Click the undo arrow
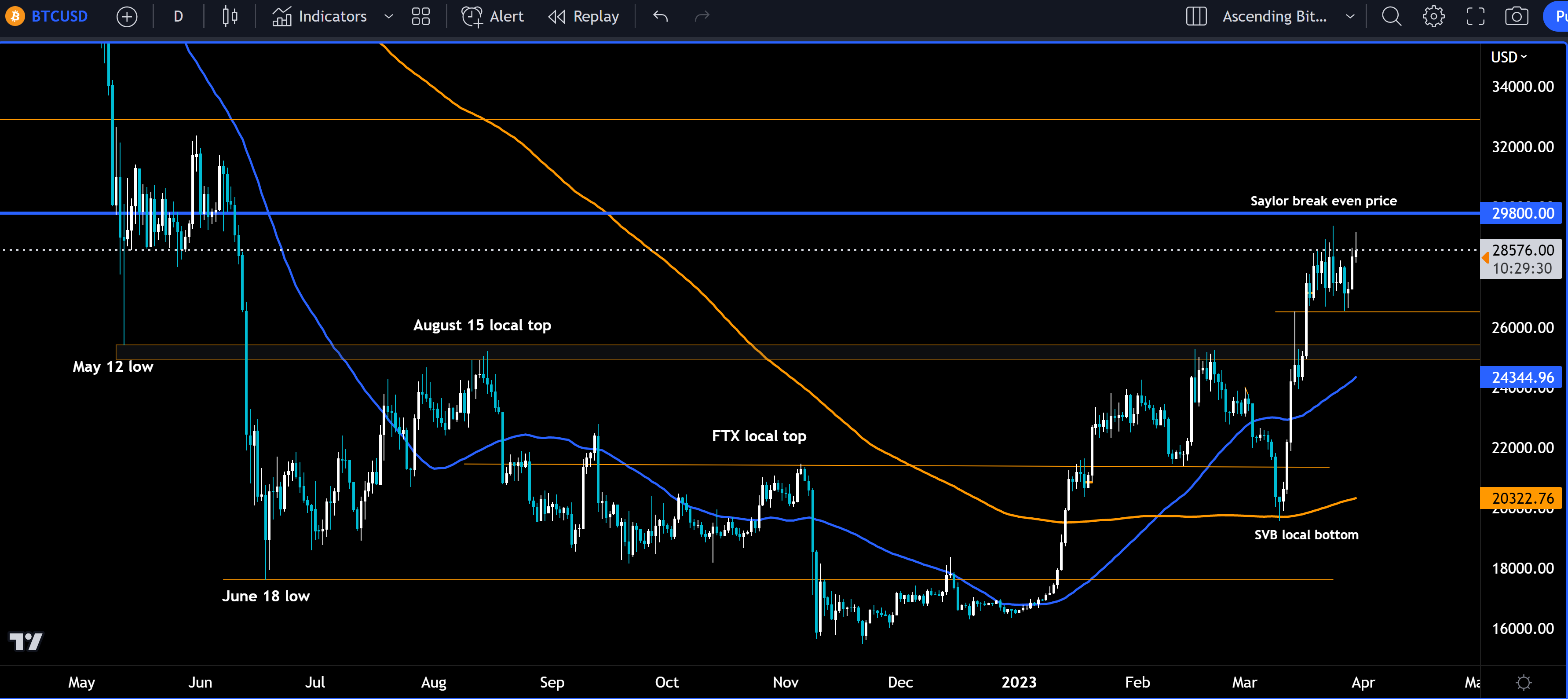1568x699 pixels. tap(661, 16)
